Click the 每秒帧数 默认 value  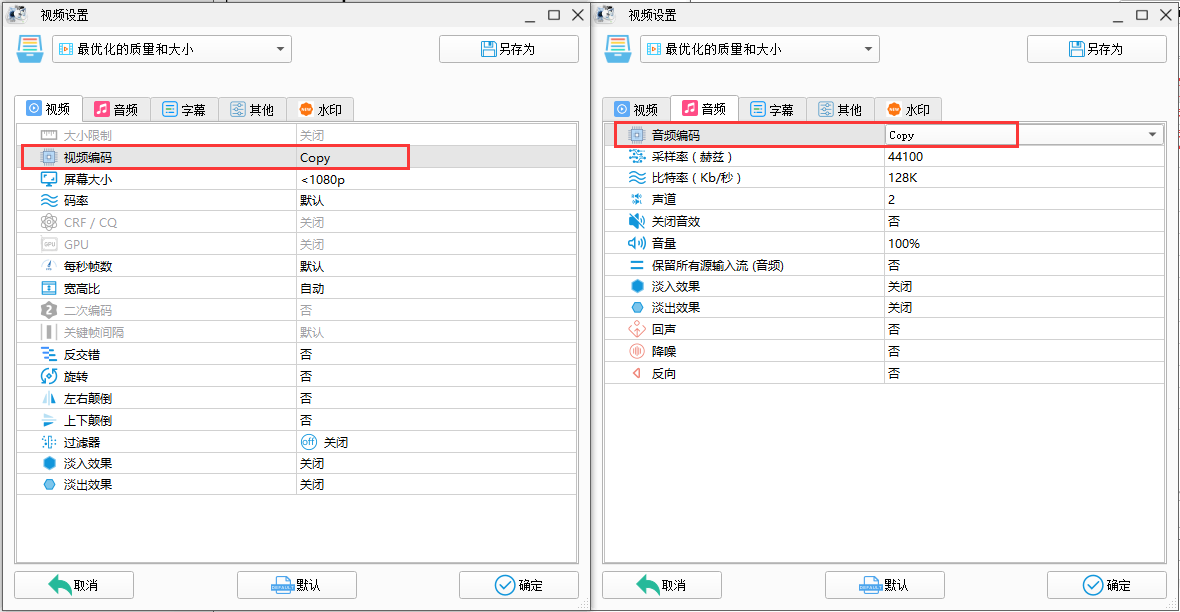pyautogui.click(x=312, y=266)
